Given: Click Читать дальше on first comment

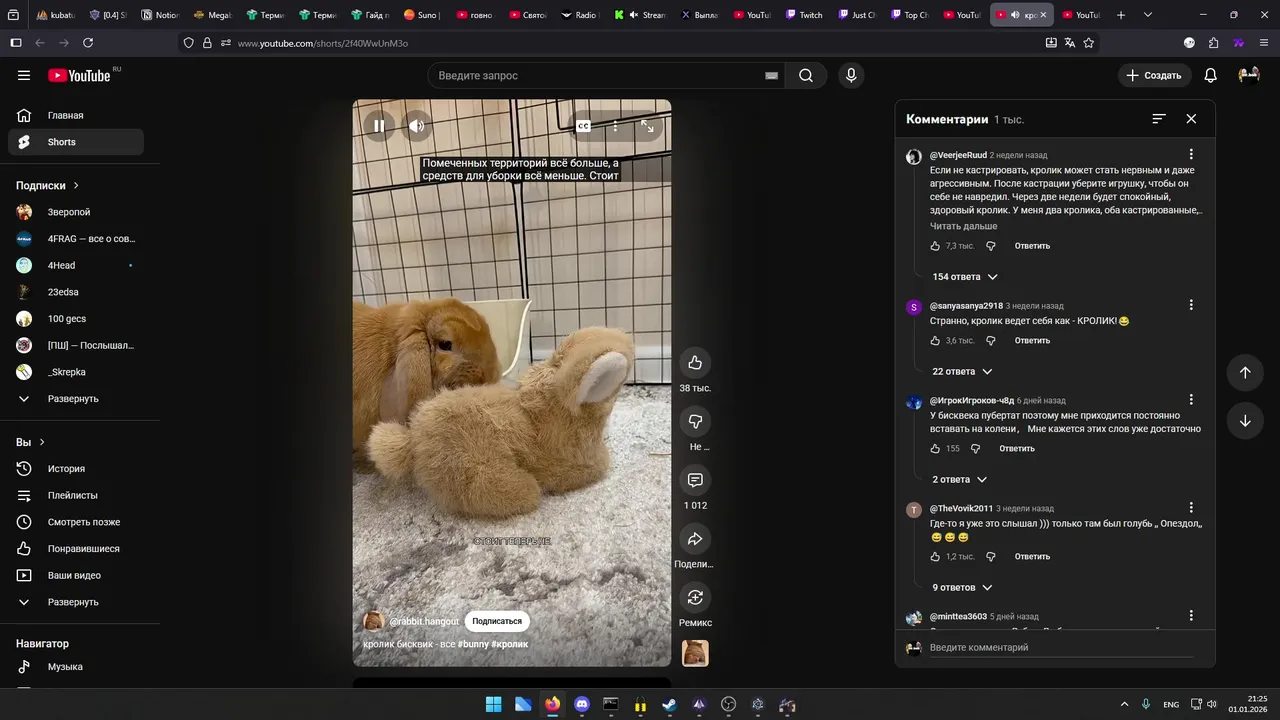Looking at the screenshot, I should coord(963,226).
